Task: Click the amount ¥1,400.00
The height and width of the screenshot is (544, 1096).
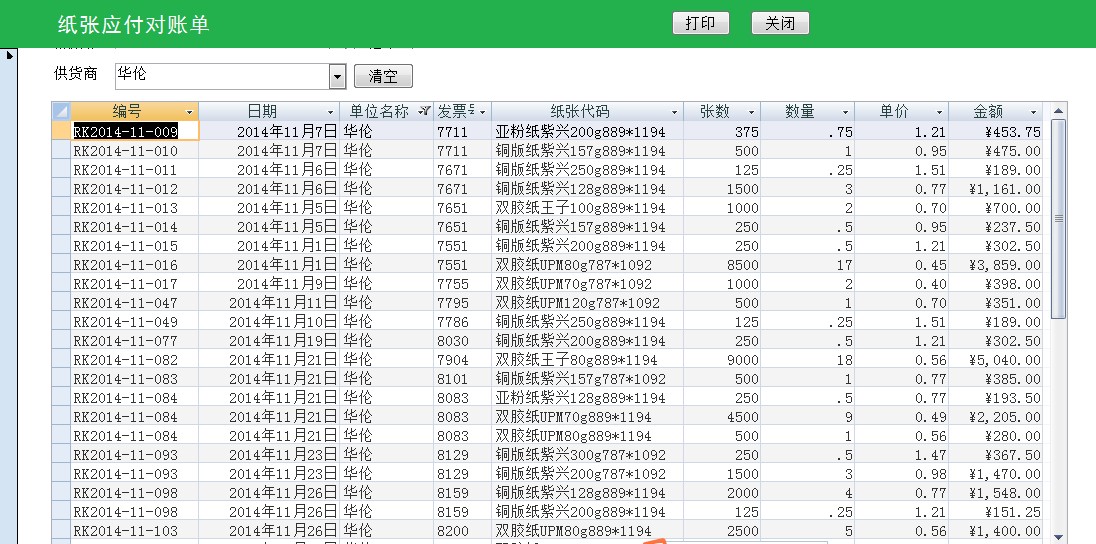Action: (x=996, y=531)
